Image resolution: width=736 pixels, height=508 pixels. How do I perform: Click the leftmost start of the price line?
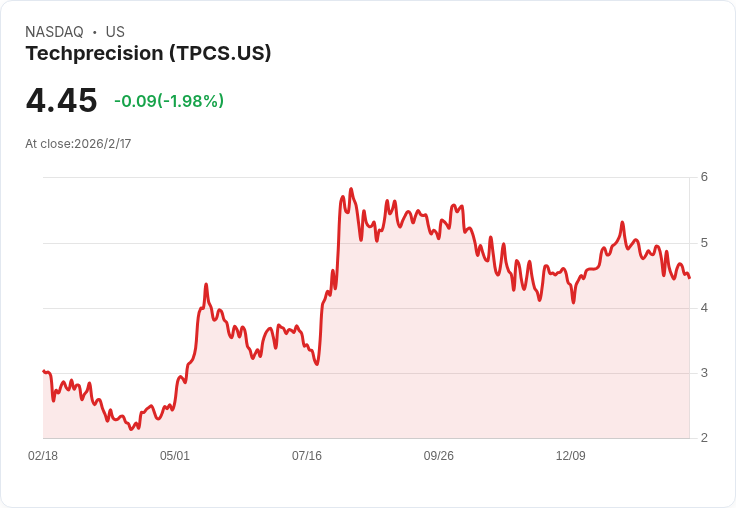point(43,371)
